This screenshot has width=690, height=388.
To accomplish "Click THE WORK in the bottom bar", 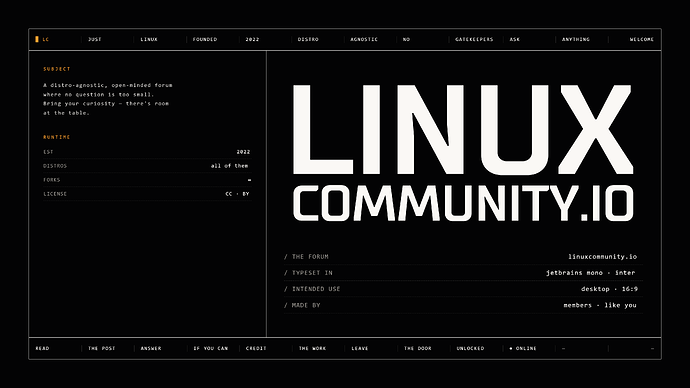I will tap(312, 348).
